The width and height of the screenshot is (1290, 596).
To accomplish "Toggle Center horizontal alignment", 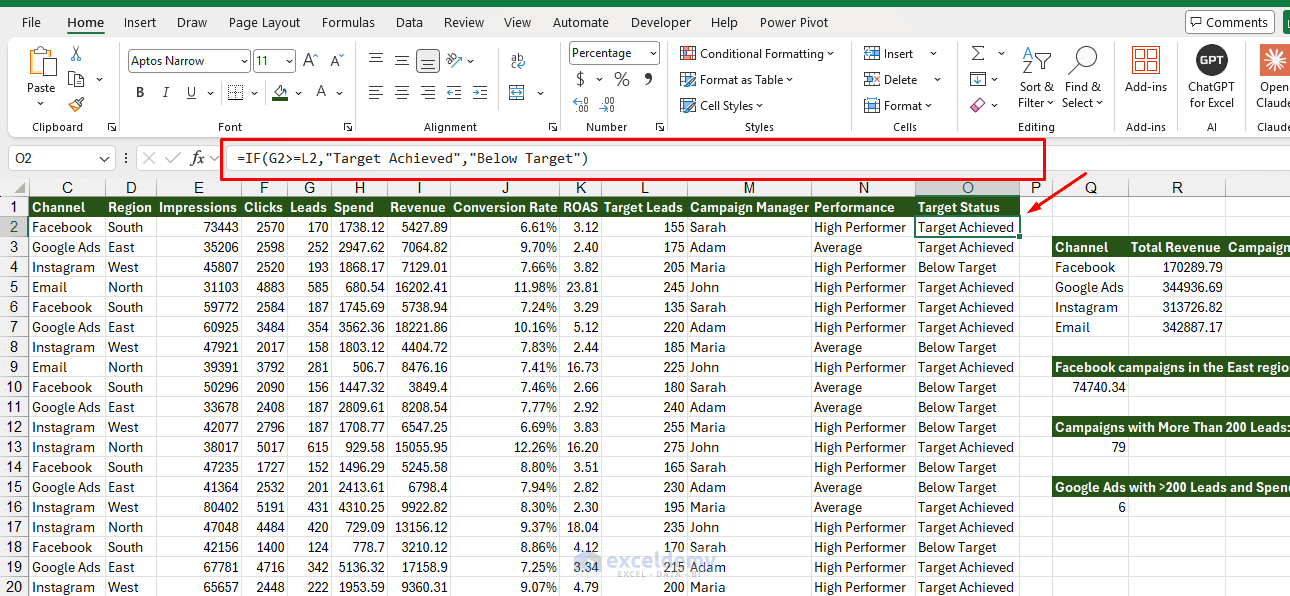I will [x=402, y=93].
